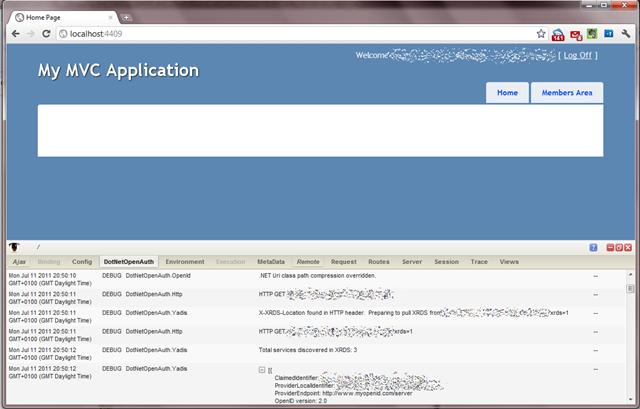Open the Members Area navigation tab
This screenshot has height=409, width=640.
tap(566, 92)
